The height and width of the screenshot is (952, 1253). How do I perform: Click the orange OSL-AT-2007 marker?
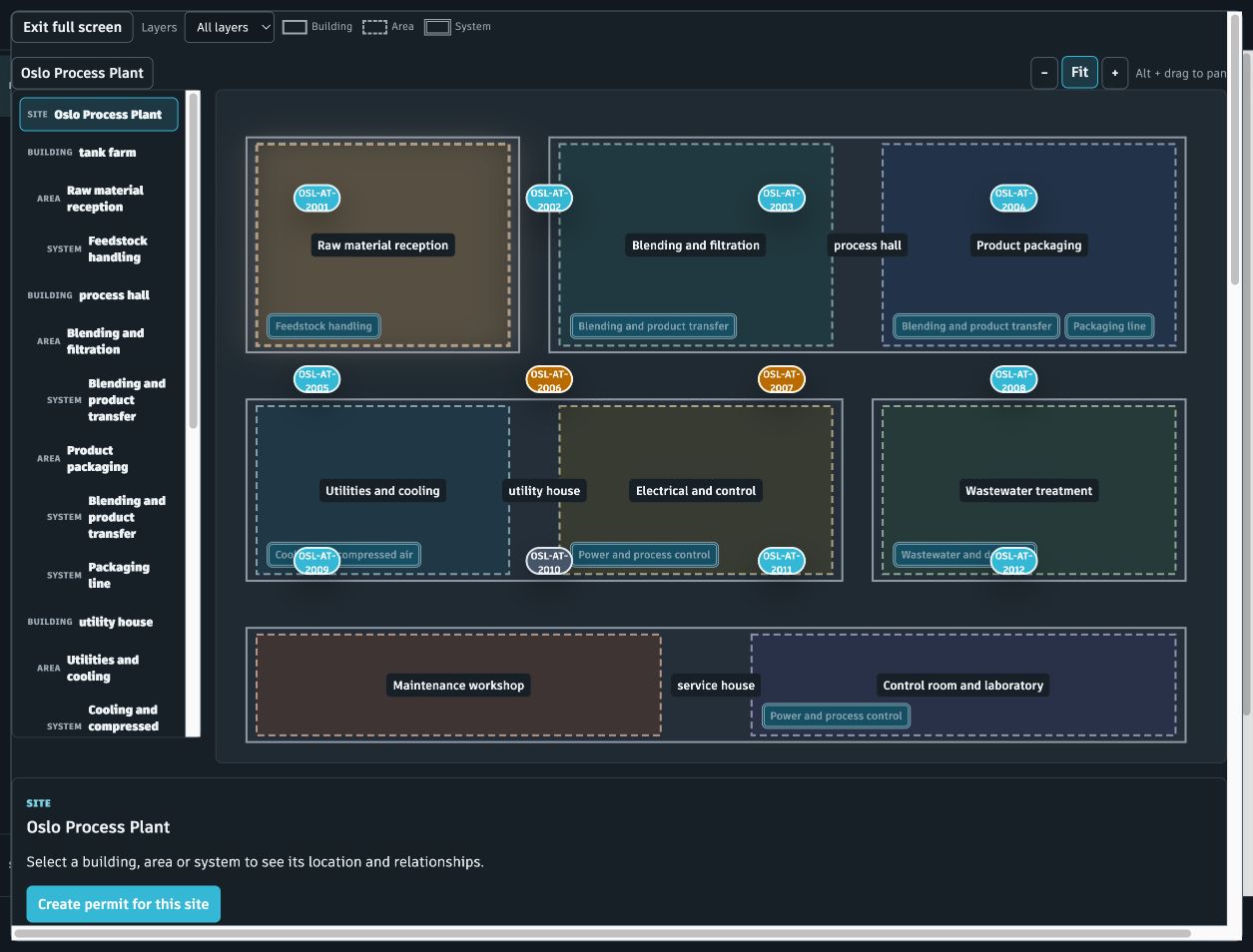tap(782, 379)
